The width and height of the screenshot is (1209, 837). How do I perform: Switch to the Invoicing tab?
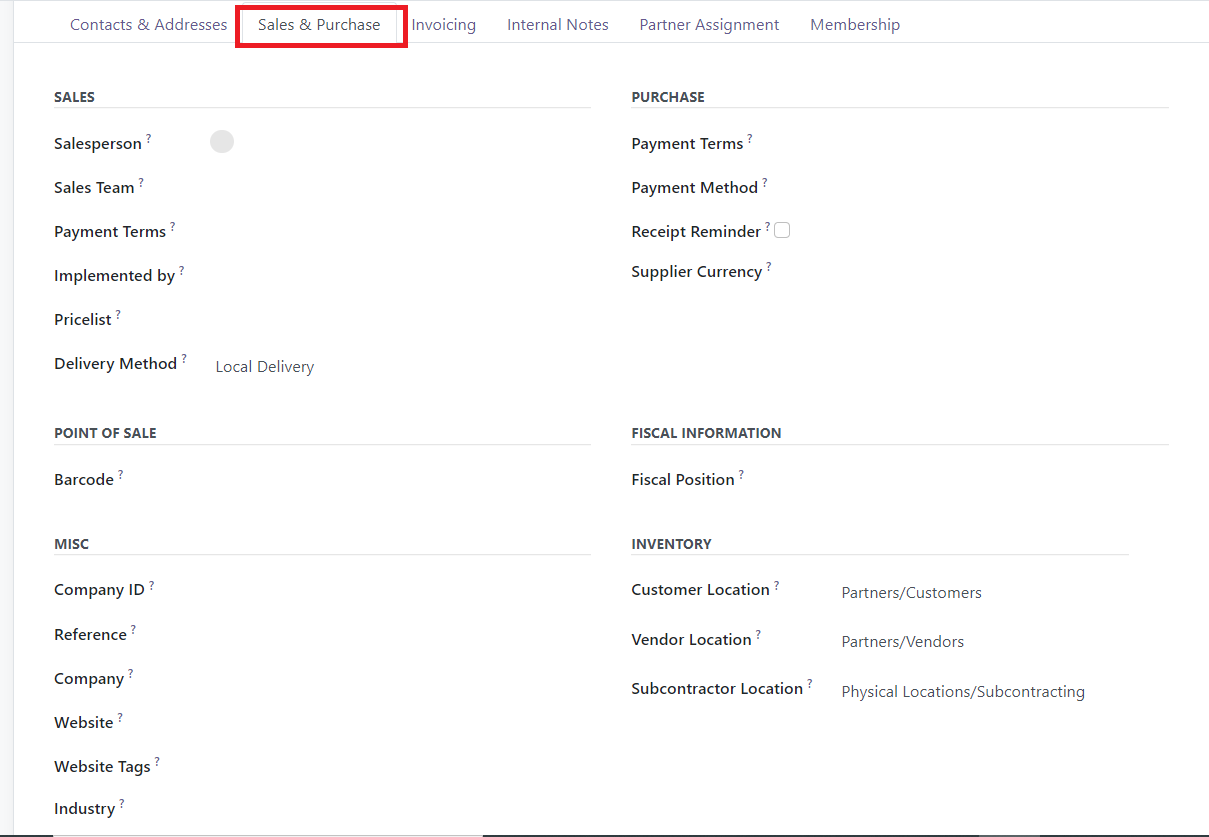[443, 25]
